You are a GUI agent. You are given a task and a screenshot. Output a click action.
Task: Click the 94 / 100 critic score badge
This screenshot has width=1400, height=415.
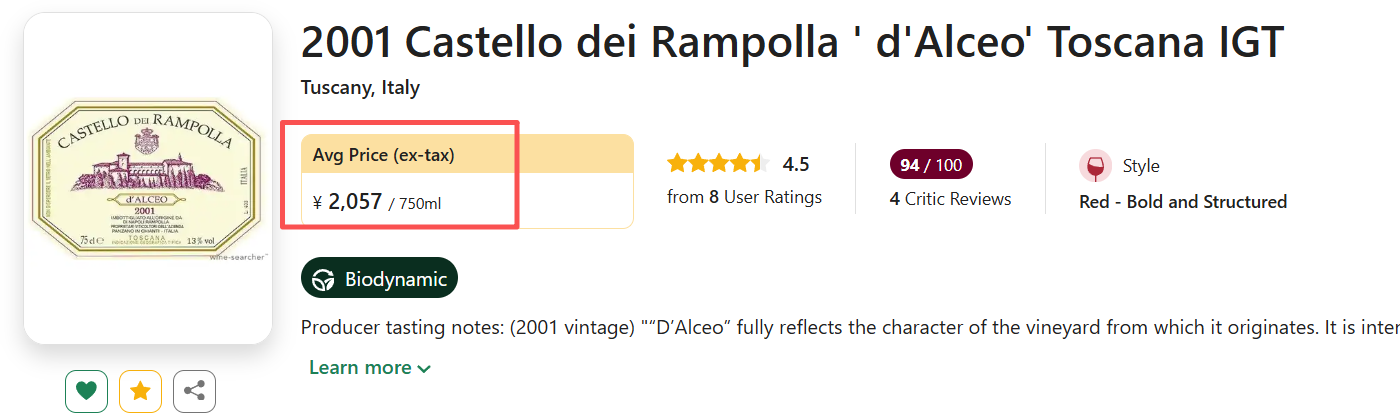click(x=931, y=165)
